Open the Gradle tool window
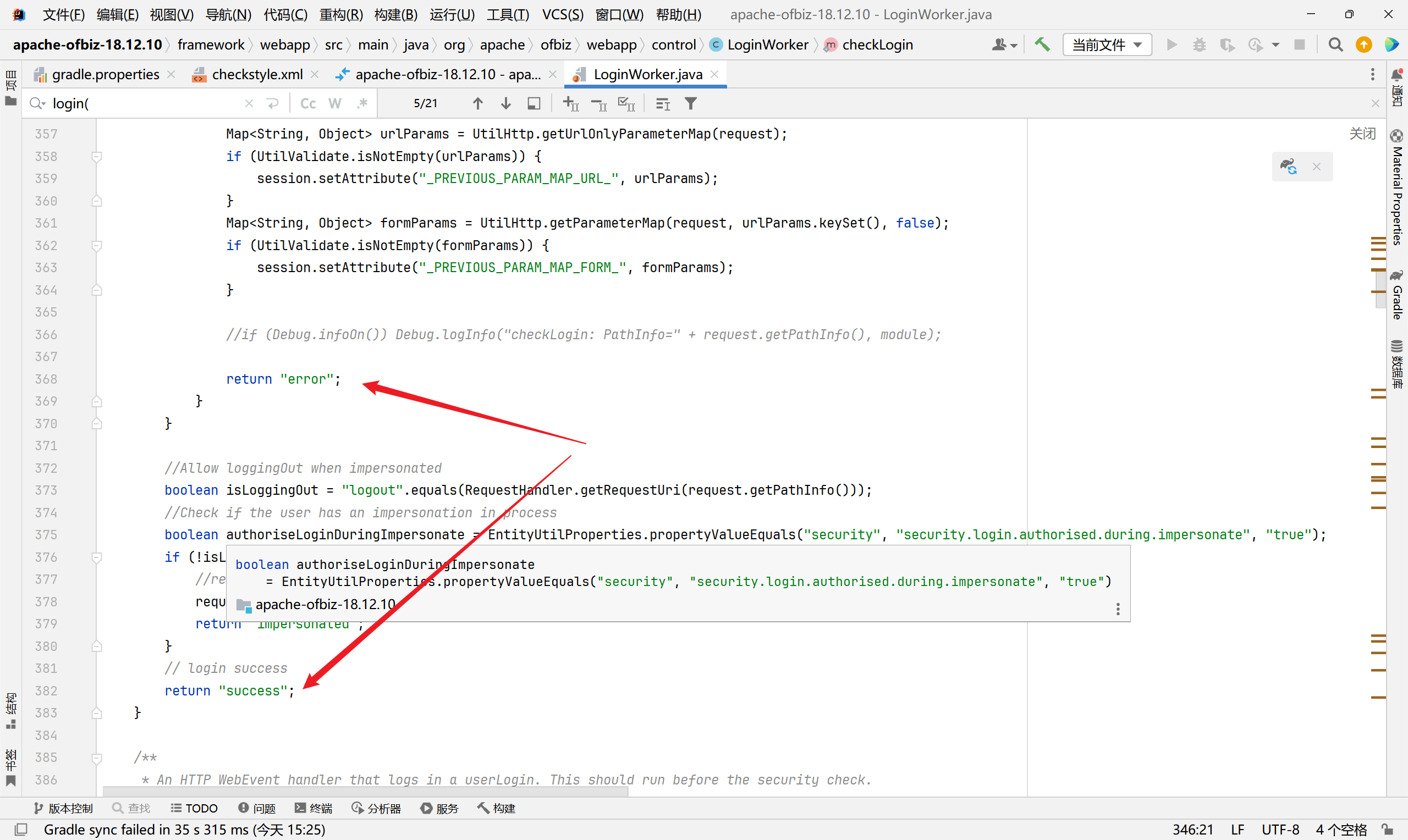 click(1397, 295)
